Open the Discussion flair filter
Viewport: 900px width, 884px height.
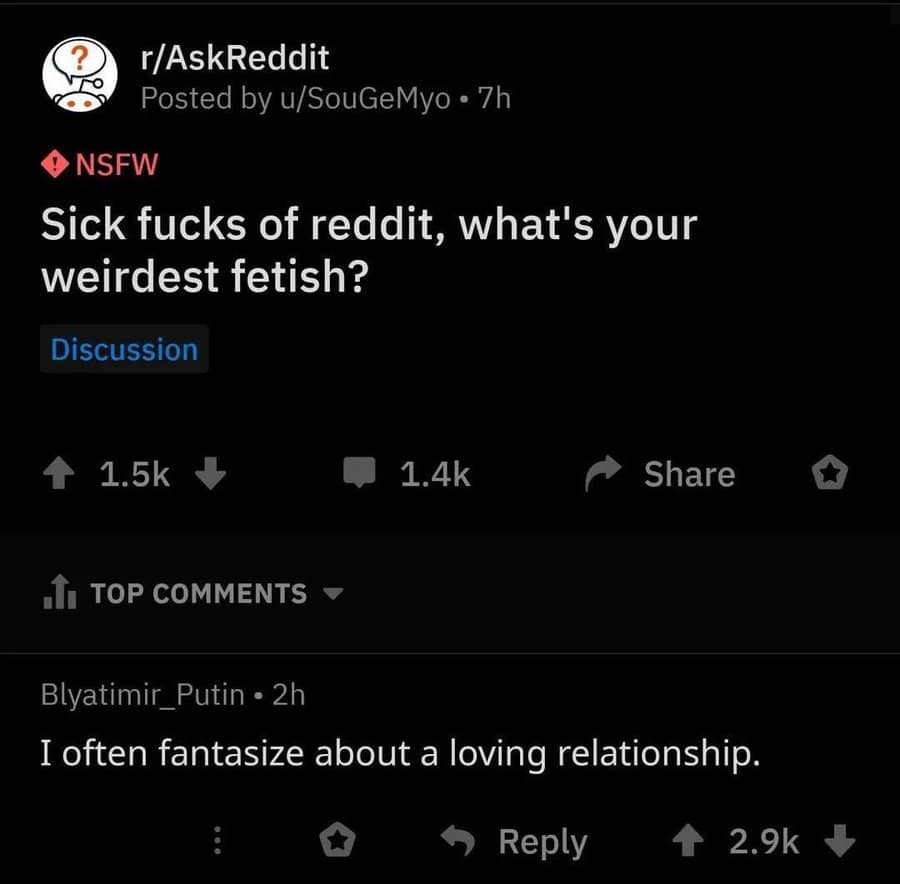click(x=124, y=349)
